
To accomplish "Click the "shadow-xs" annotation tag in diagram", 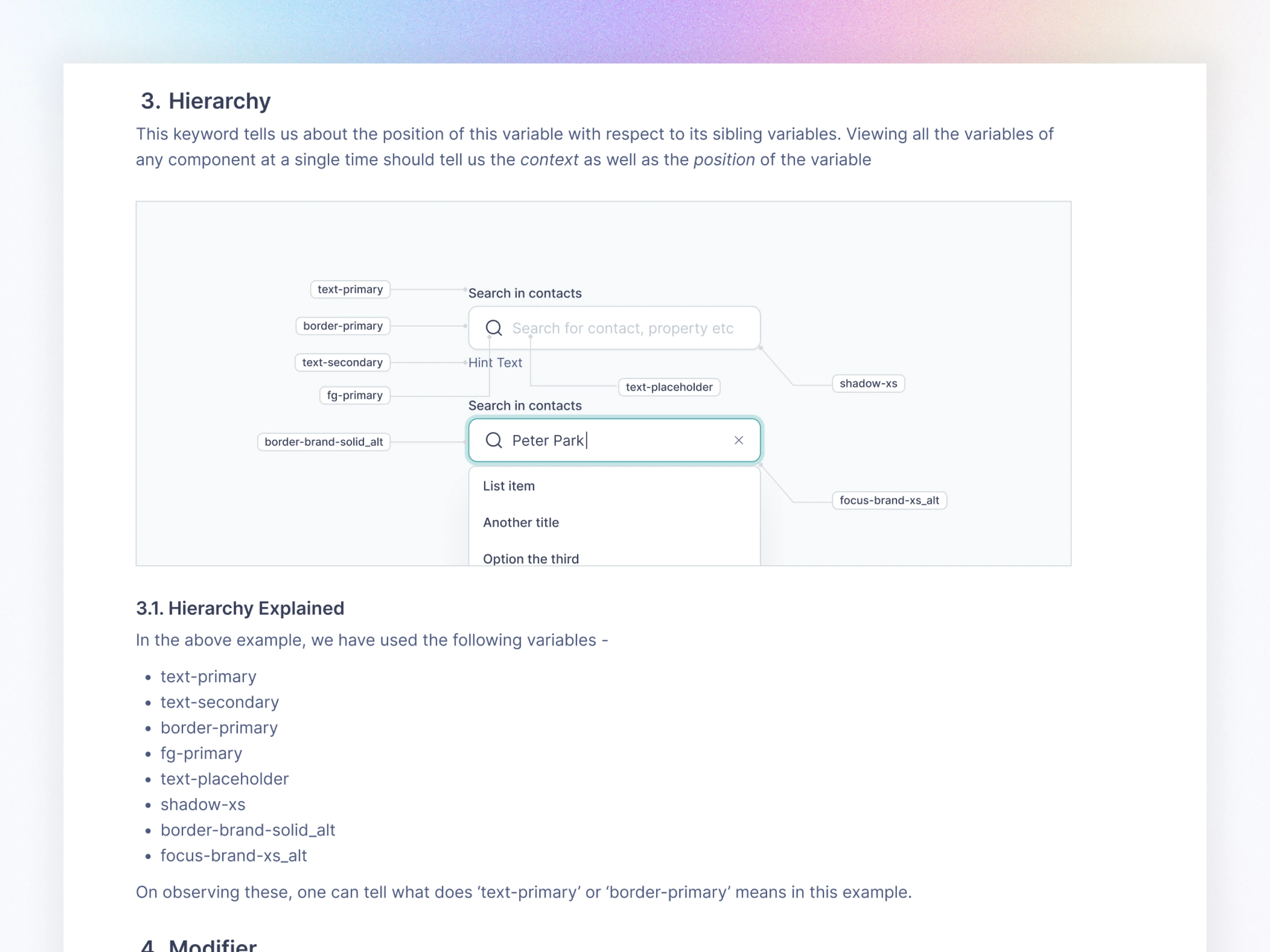I will click(x=868, y=383).
